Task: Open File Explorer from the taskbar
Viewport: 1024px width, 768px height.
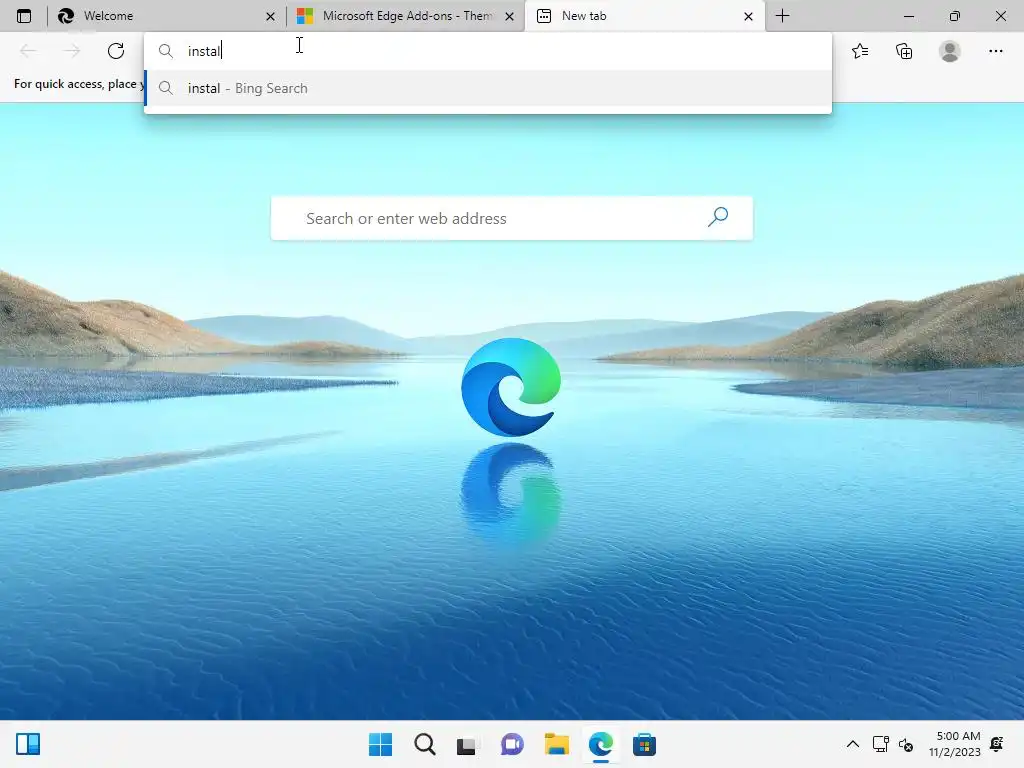Action: tap(556, 744)
